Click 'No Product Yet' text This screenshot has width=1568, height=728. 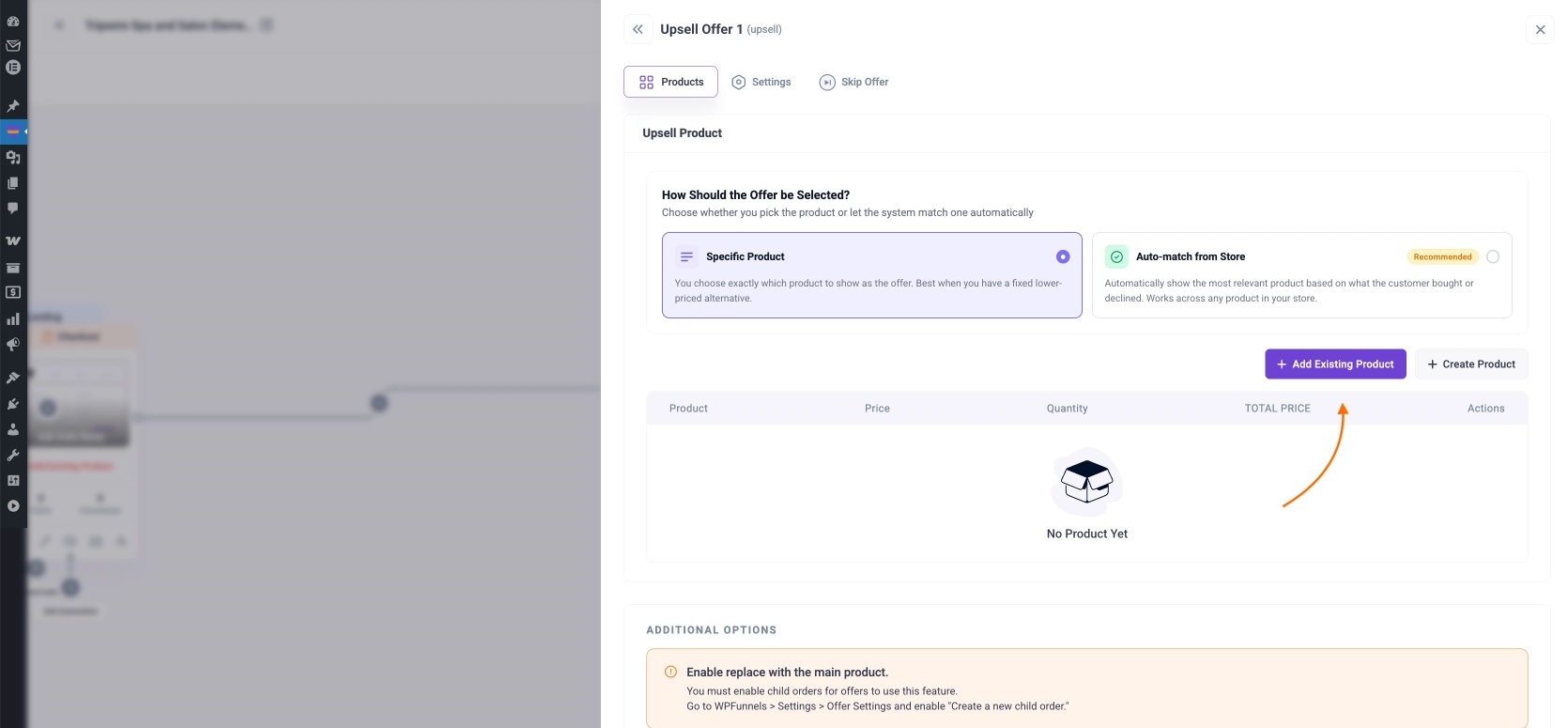point(1087,534)
